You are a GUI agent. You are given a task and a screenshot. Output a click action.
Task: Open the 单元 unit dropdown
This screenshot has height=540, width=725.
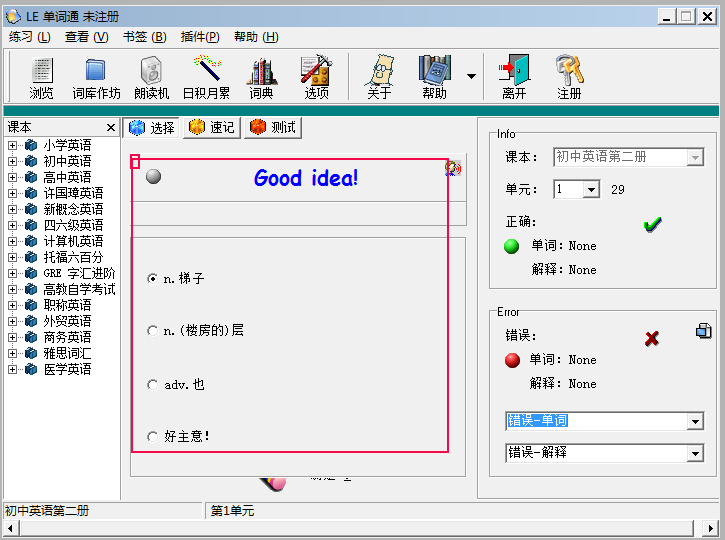591,190
